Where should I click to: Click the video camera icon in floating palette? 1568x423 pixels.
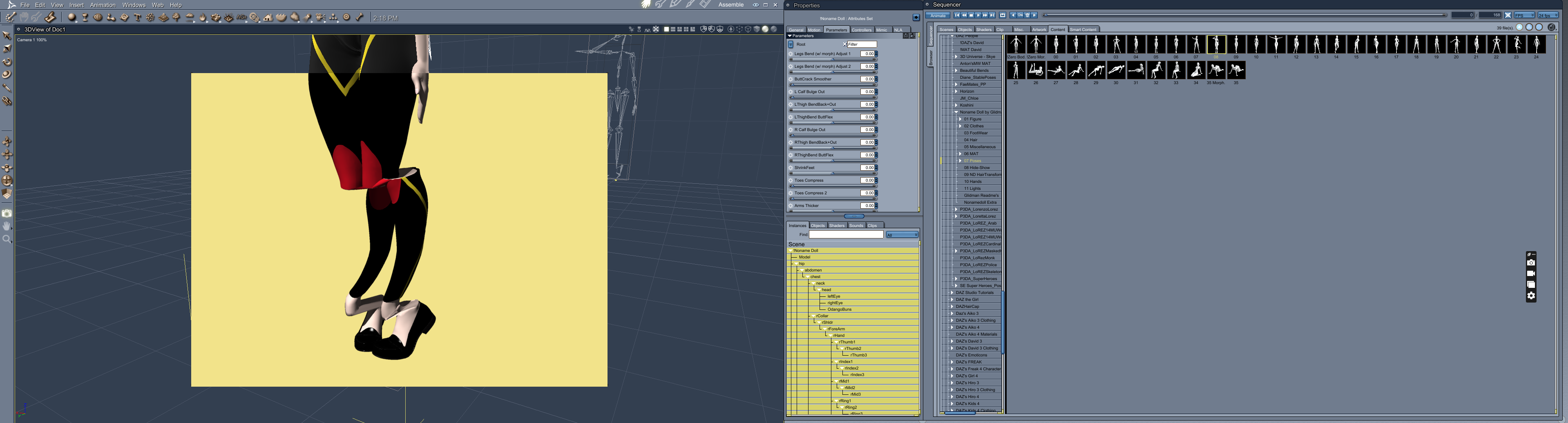coord(1532,274)
